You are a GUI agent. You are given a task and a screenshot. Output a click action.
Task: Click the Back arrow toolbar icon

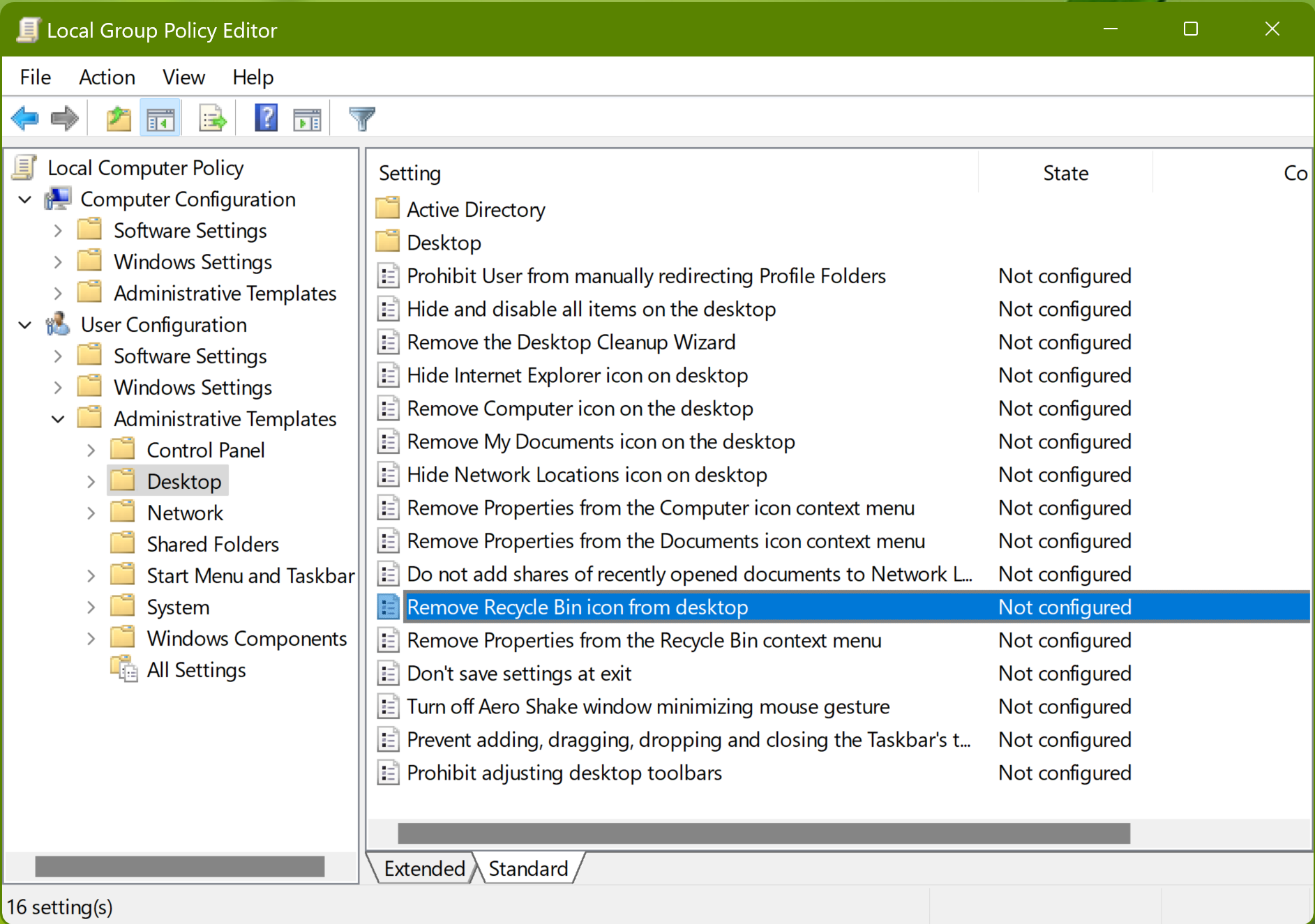tap(25, 119)
